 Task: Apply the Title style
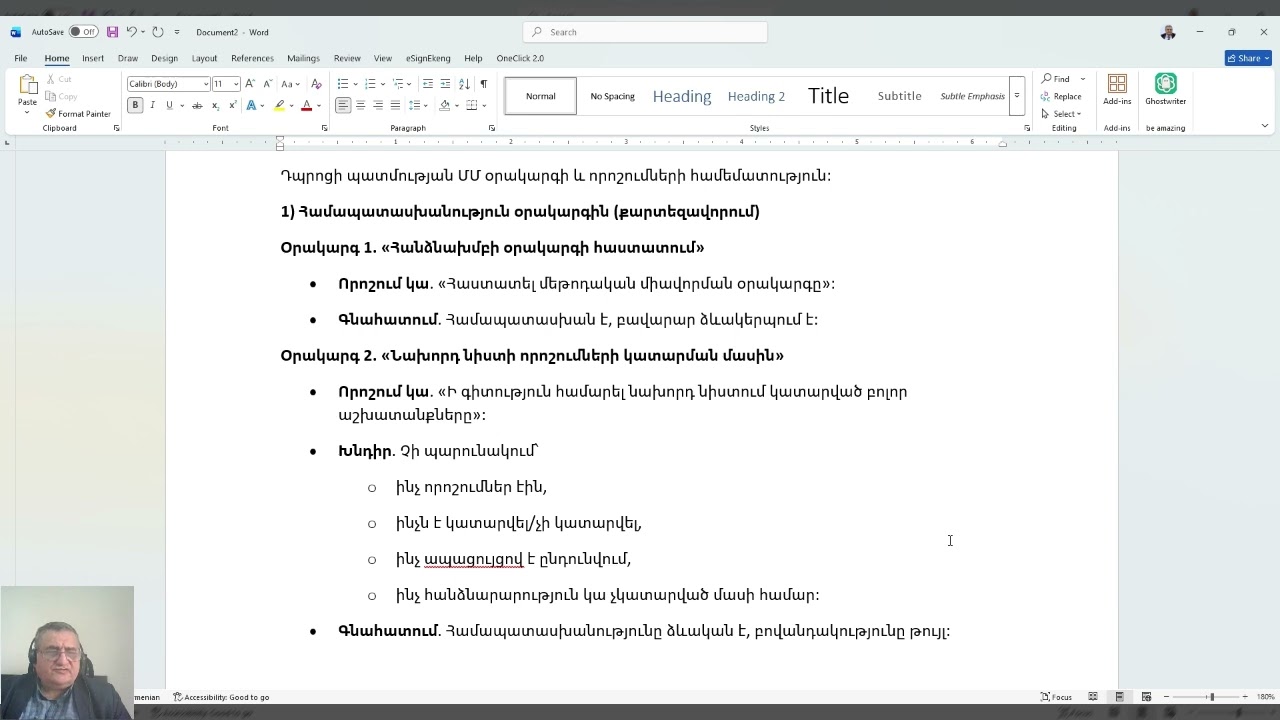click(828, 96)
